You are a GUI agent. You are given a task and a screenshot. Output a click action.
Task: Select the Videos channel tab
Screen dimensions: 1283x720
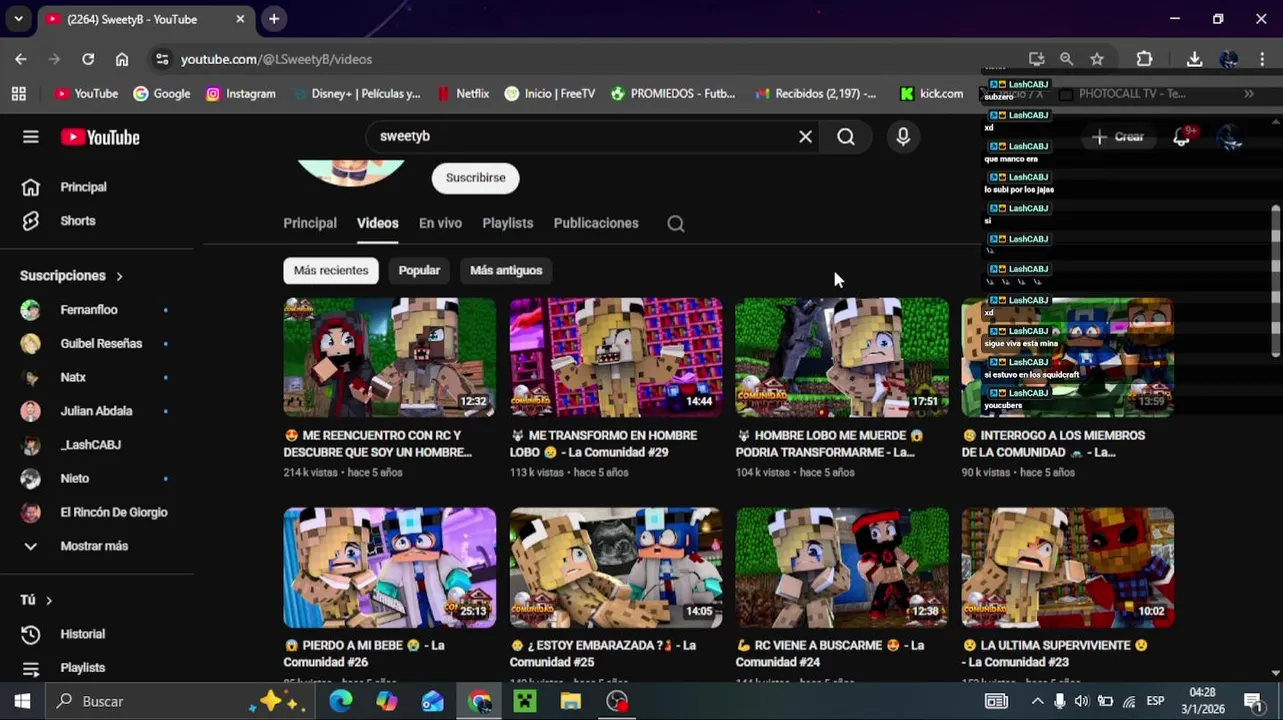pos(378,223)
